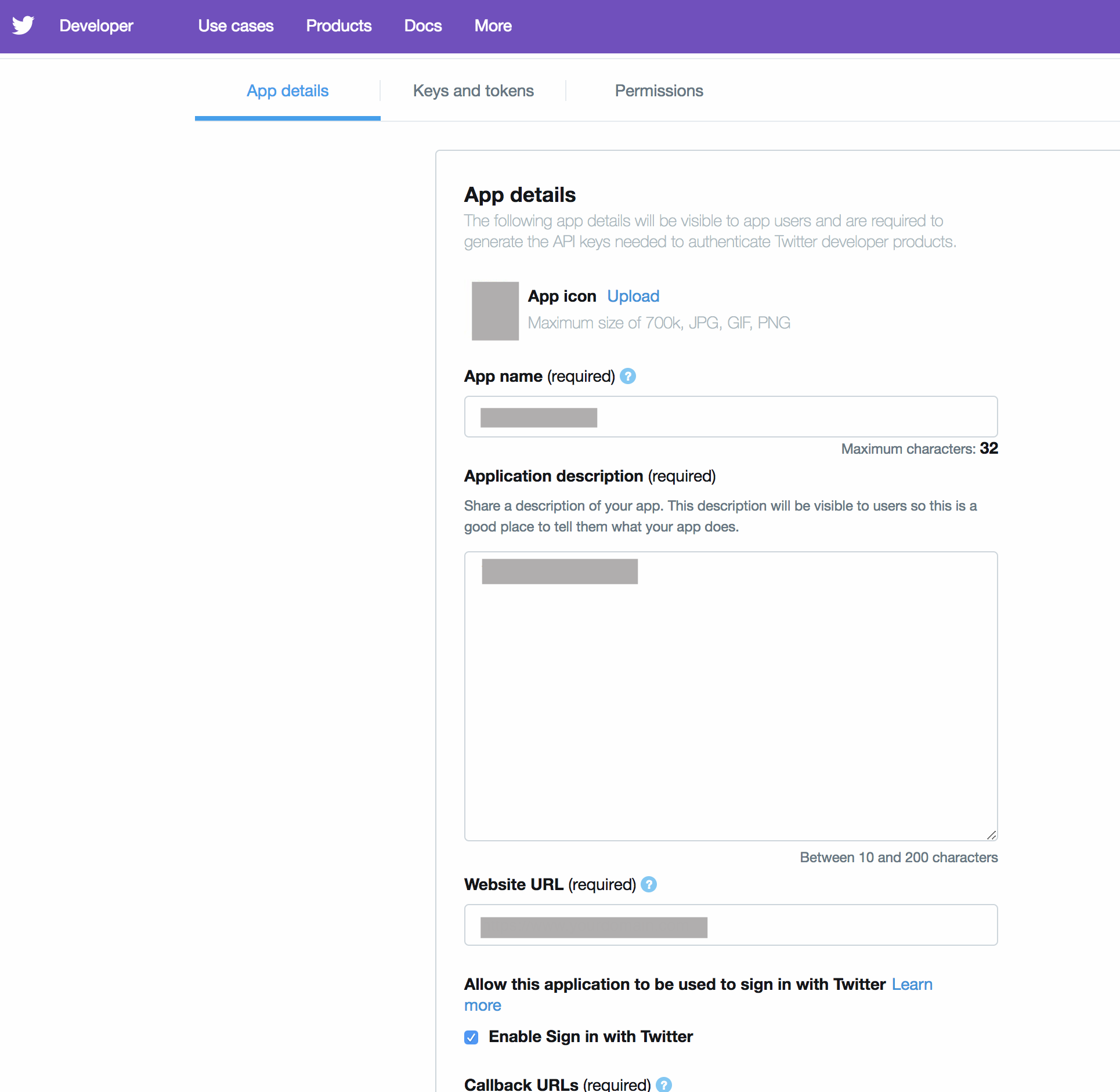Open the App name help icon

(x=628, y=377)
